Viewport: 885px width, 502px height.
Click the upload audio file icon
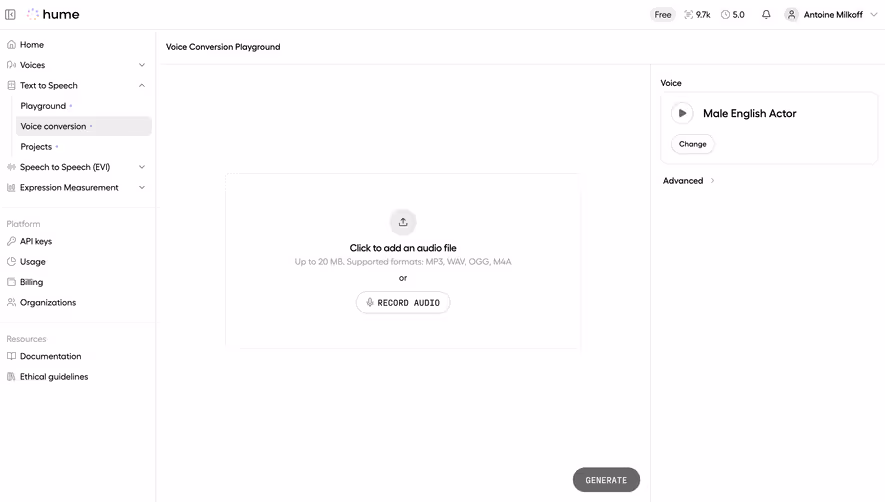coord(403,222)
